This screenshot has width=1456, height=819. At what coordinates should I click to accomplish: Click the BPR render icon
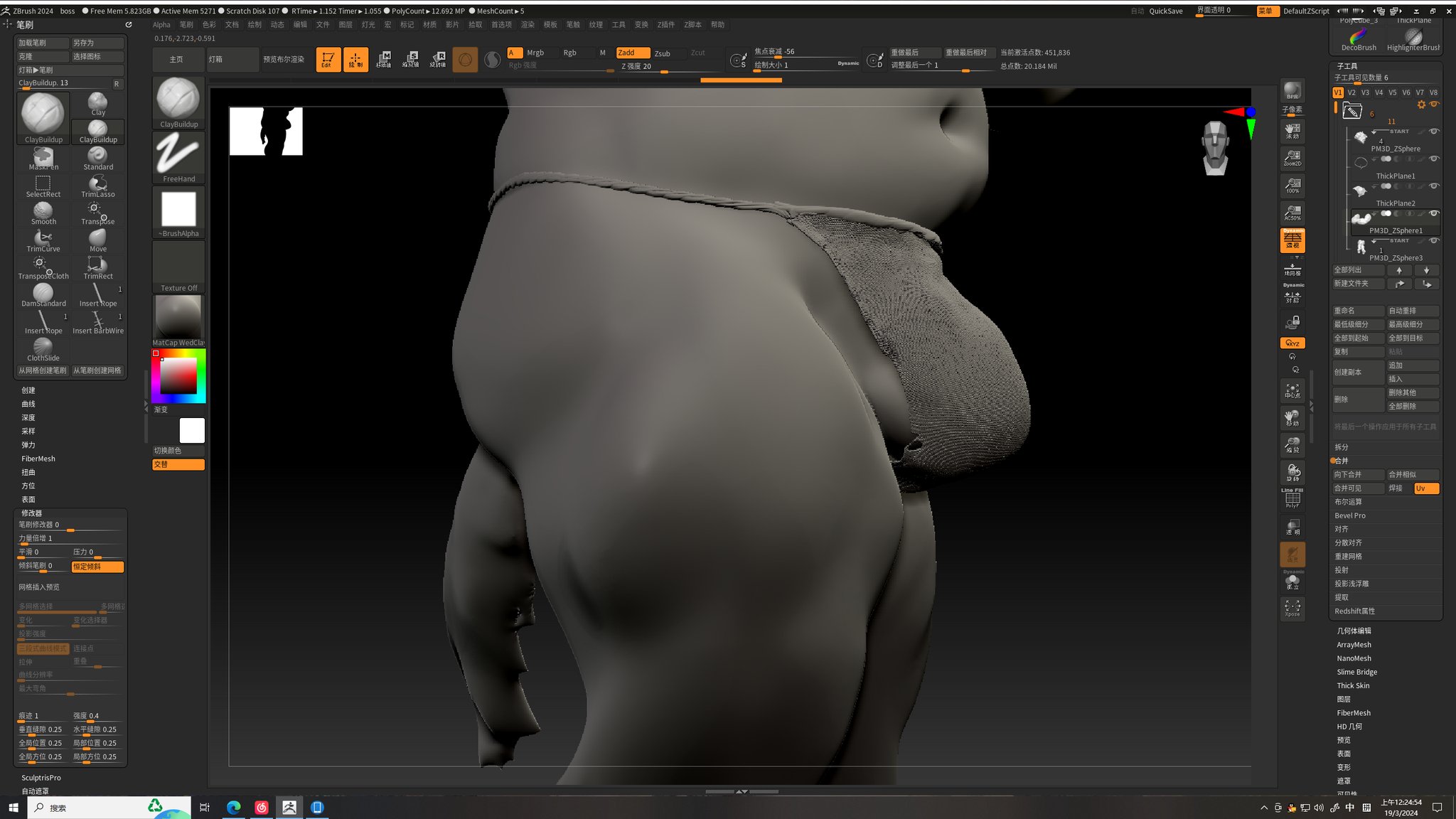[x=1292, y=90]
